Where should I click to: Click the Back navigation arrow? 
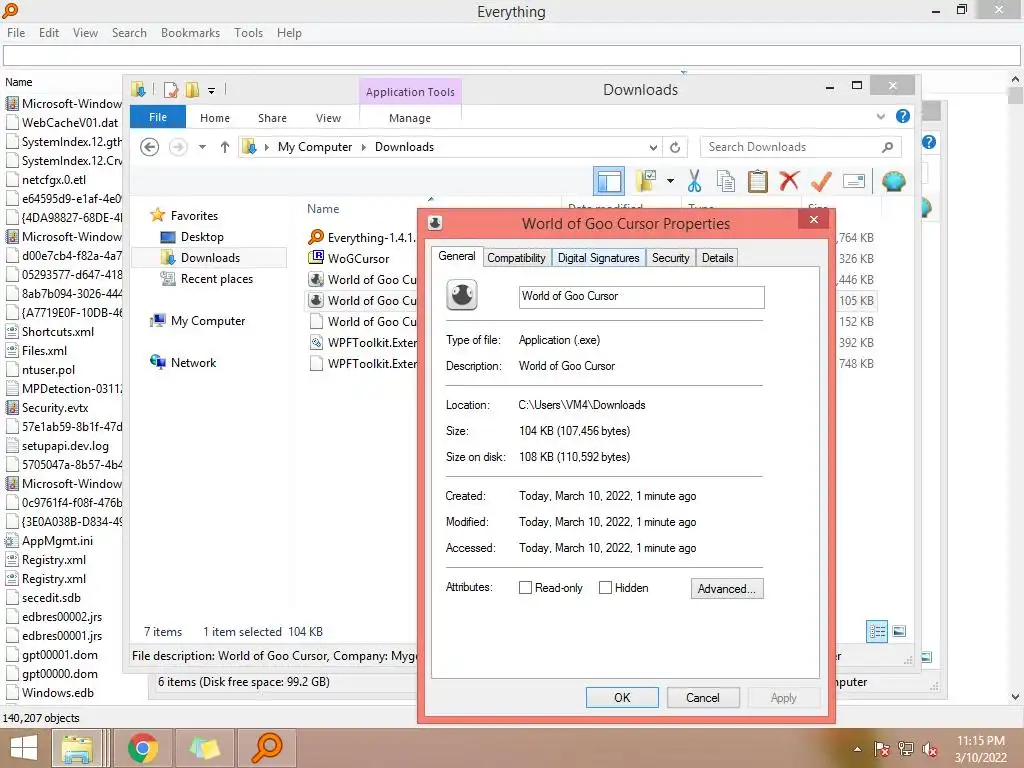[x=150, y=147]
